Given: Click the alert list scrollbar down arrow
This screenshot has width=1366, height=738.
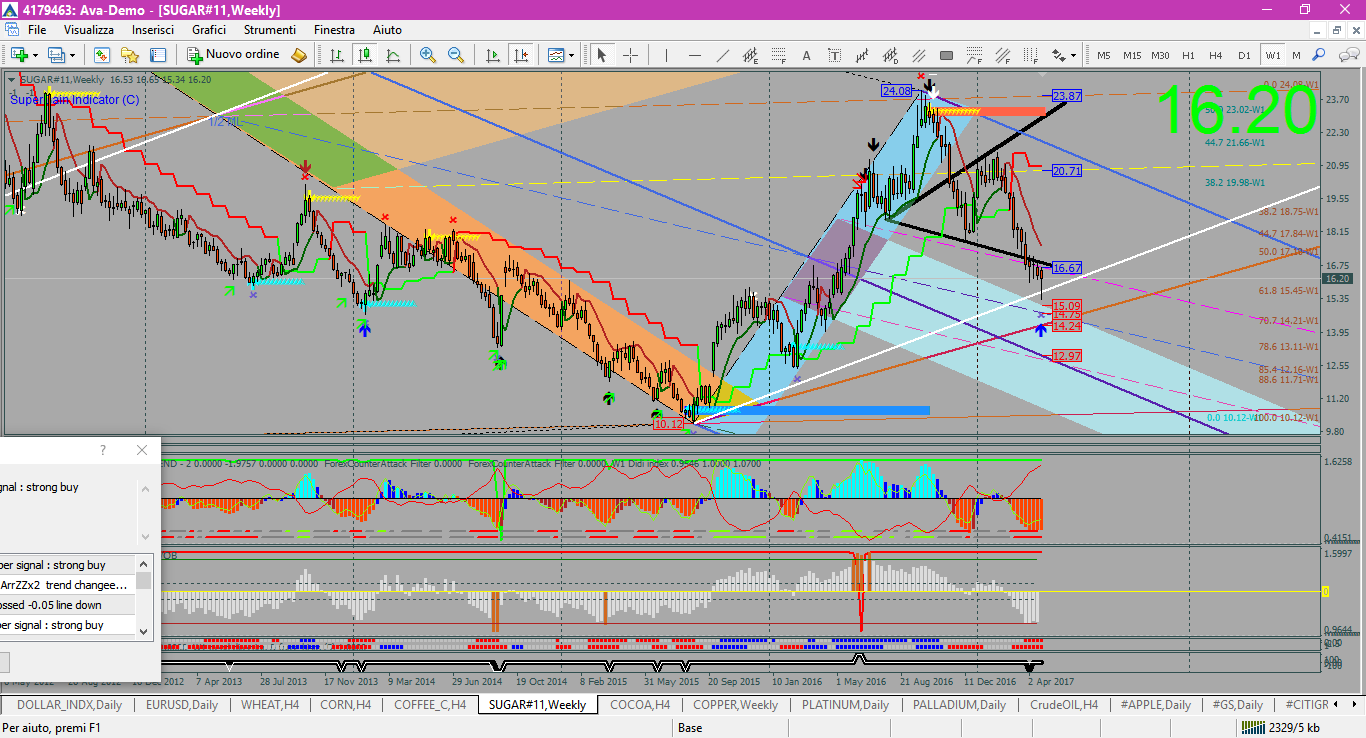Looking at the screenshot, I should [144, 631].
